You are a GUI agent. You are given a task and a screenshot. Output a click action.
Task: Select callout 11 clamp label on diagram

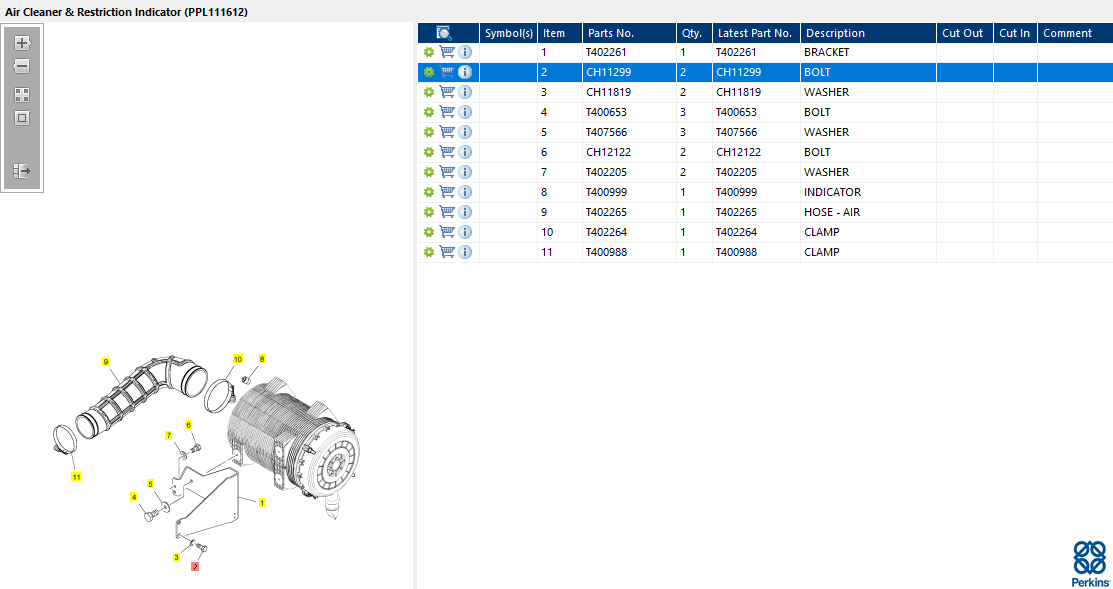tap(76, 477)
